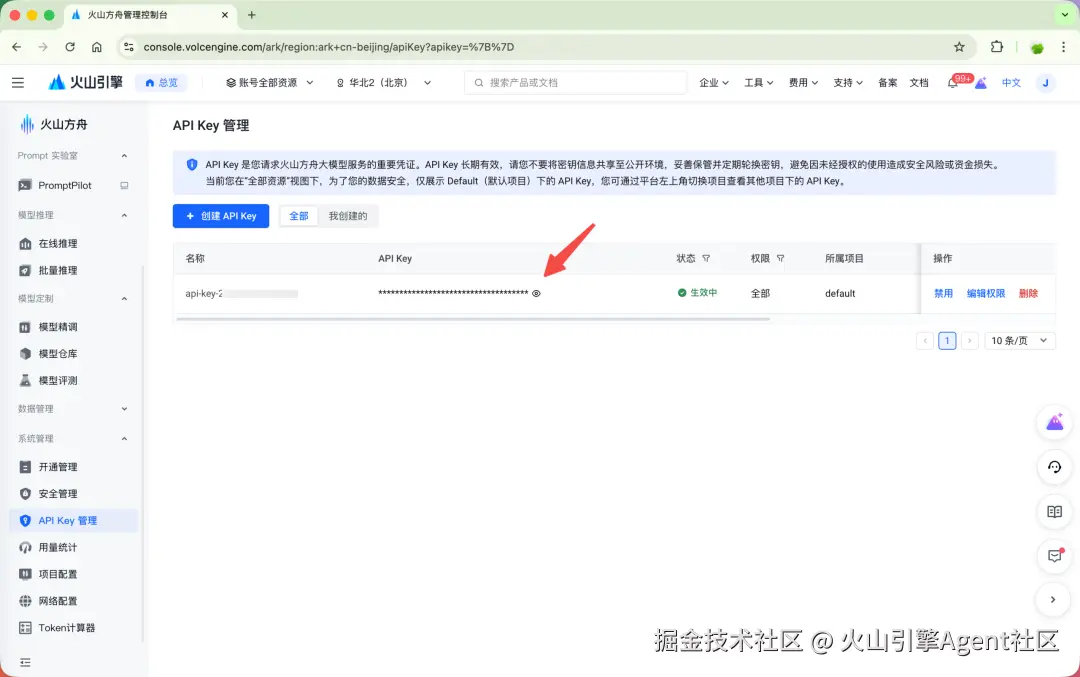The height and width of the screenshot is (677, 1080).
Task: Go to online inference 在线推理
Action: (x=58, y=243)
